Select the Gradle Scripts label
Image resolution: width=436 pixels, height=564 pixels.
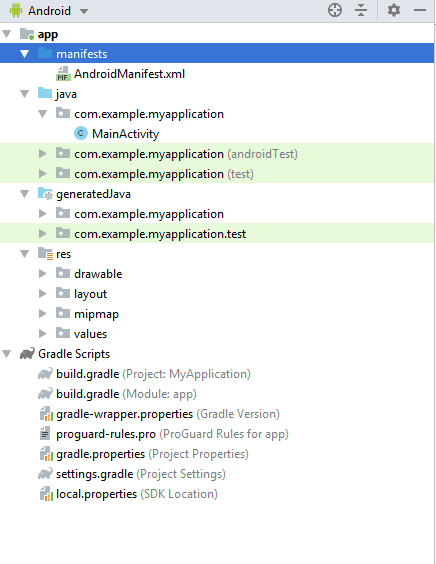tap(74, 354)
